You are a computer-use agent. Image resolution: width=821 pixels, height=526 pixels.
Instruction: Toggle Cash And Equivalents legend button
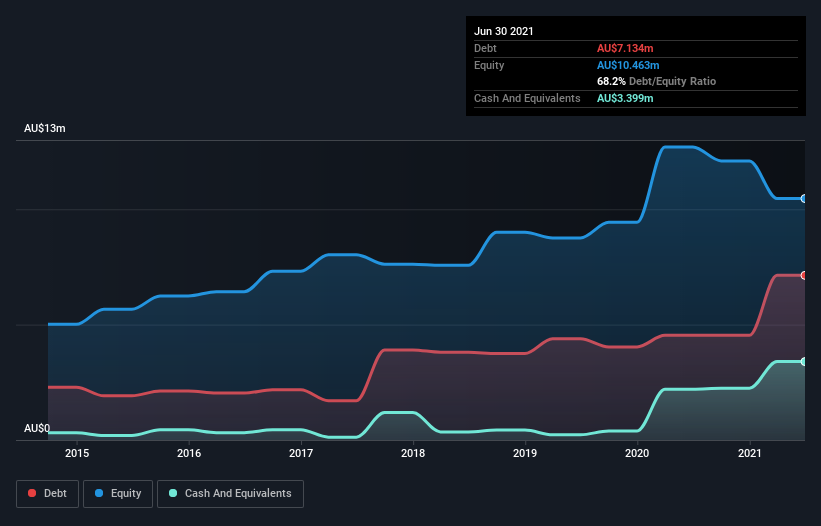point(230,494)
